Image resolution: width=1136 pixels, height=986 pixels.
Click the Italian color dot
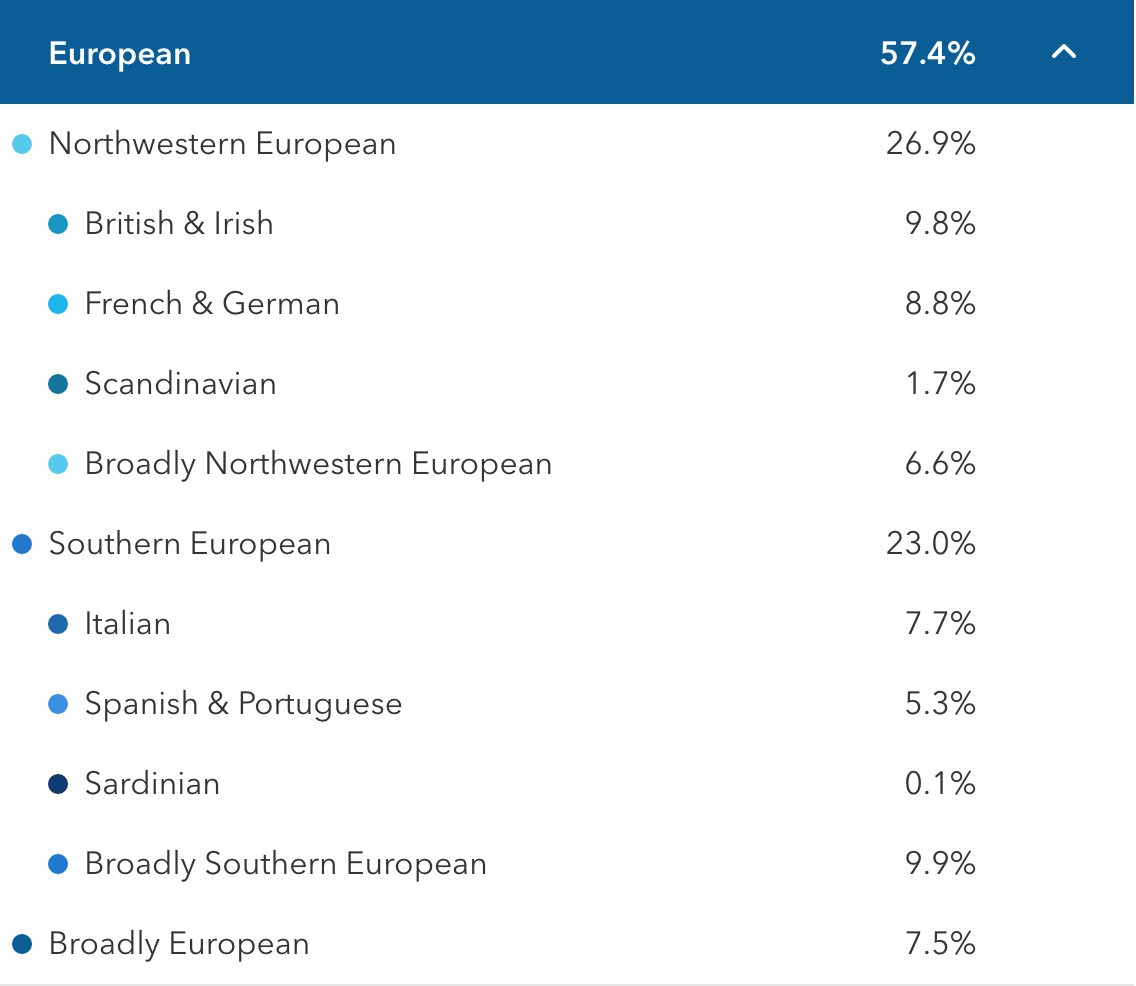pos(58,624)
